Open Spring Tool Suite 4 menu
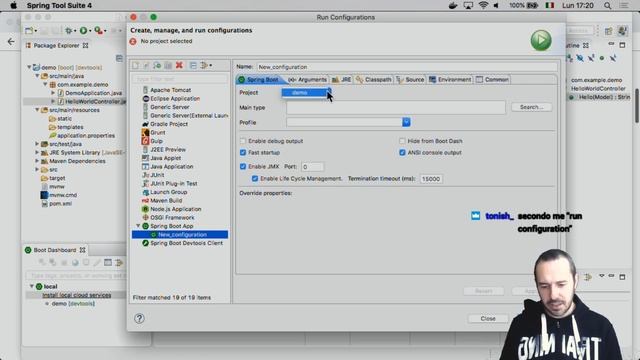Viewport: 640px width, 360px height. (59, 5)
